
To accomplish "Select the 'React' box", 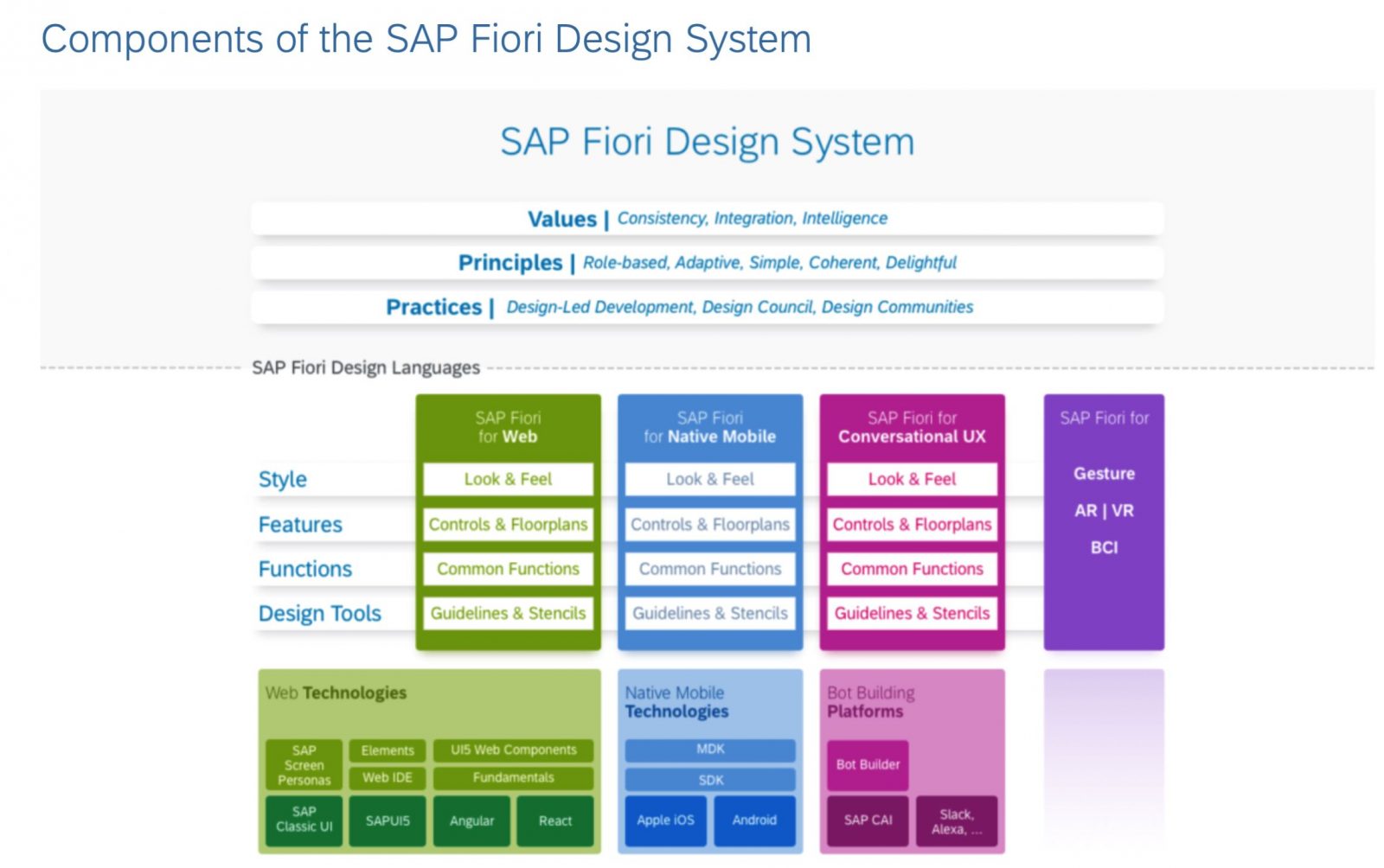I will coord(555,820).
